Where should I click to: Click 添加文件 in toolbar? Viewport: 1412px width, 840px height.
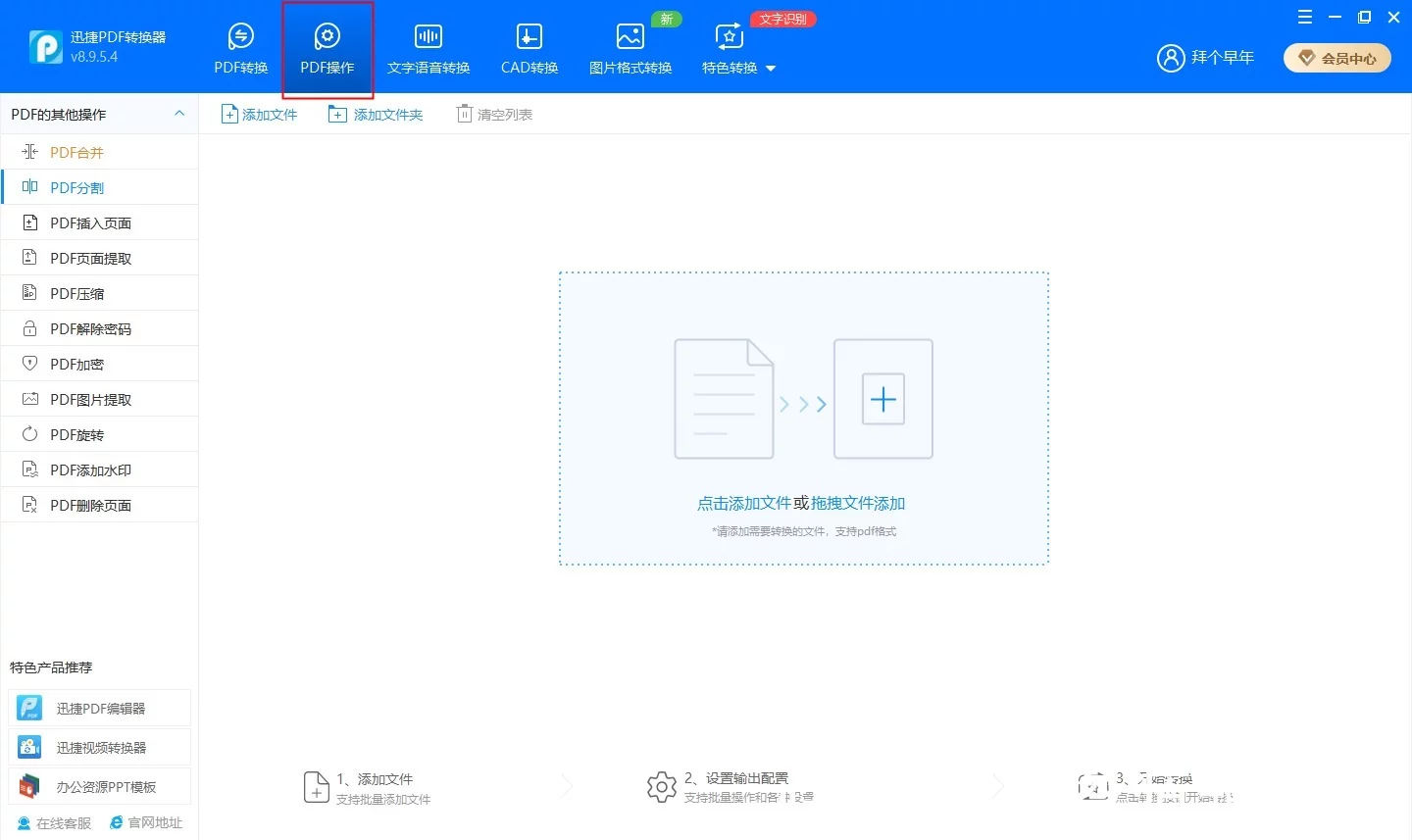pyautogui.click(x=259, y=115)
